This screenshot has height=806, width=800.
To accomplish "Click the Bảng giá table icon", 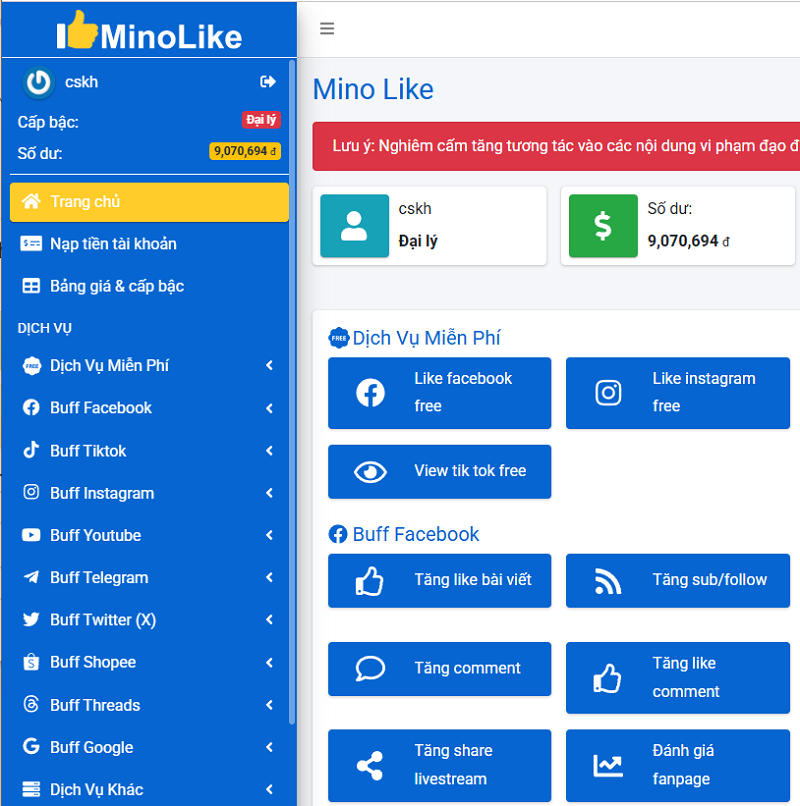I will 31,286.
